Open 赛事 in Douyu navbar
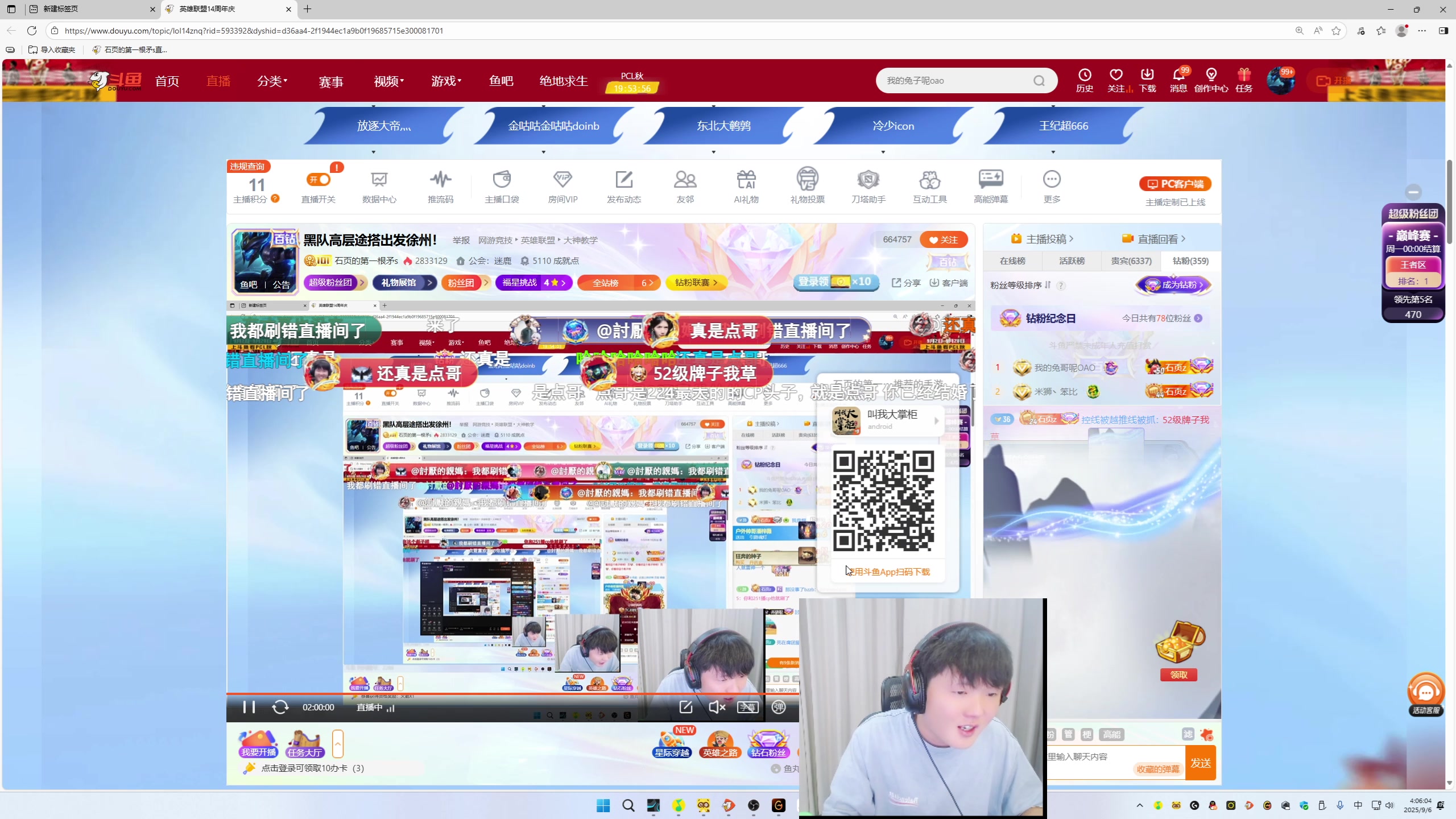This screenshot has height=819, width=1456. (x=330, y=81)
